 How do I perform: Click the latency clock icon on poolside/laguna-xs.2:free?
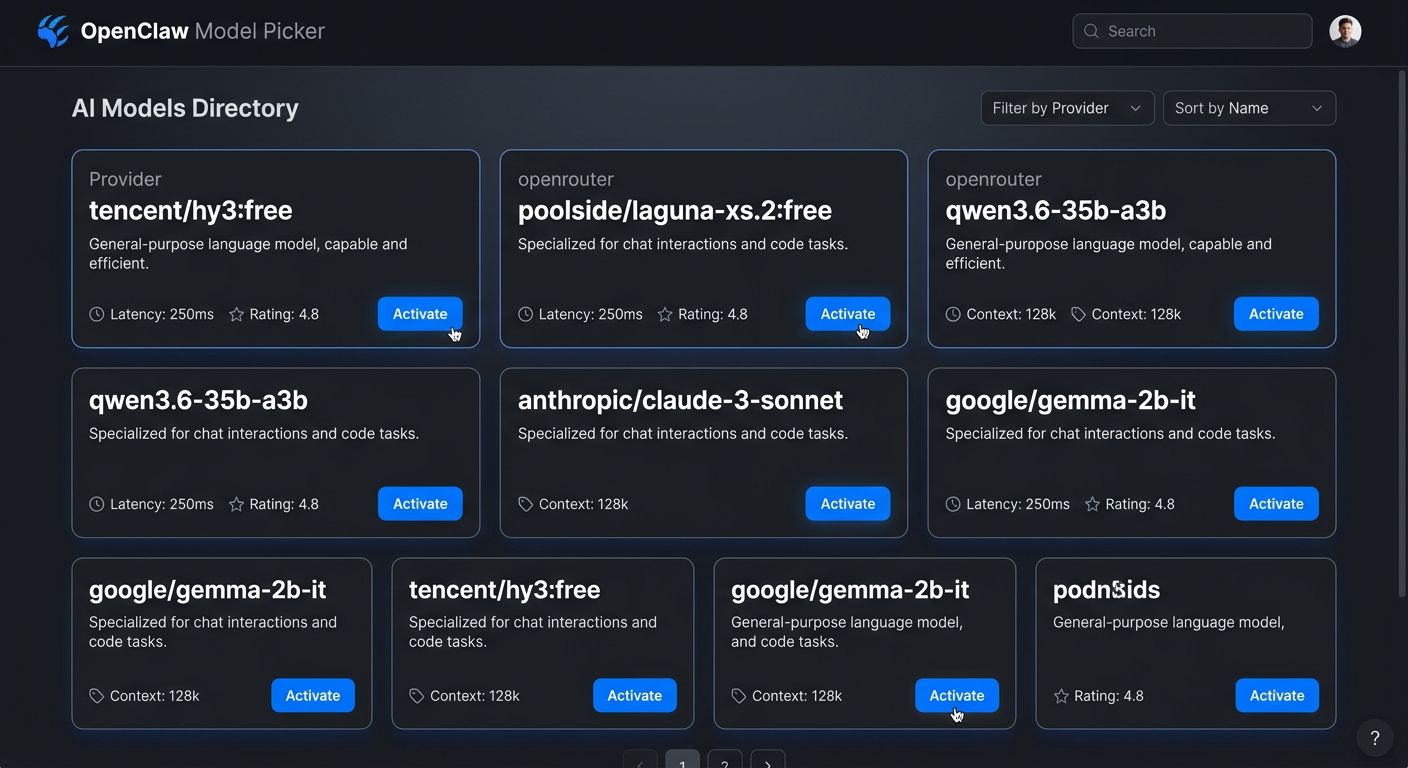[x=525, y=314]
